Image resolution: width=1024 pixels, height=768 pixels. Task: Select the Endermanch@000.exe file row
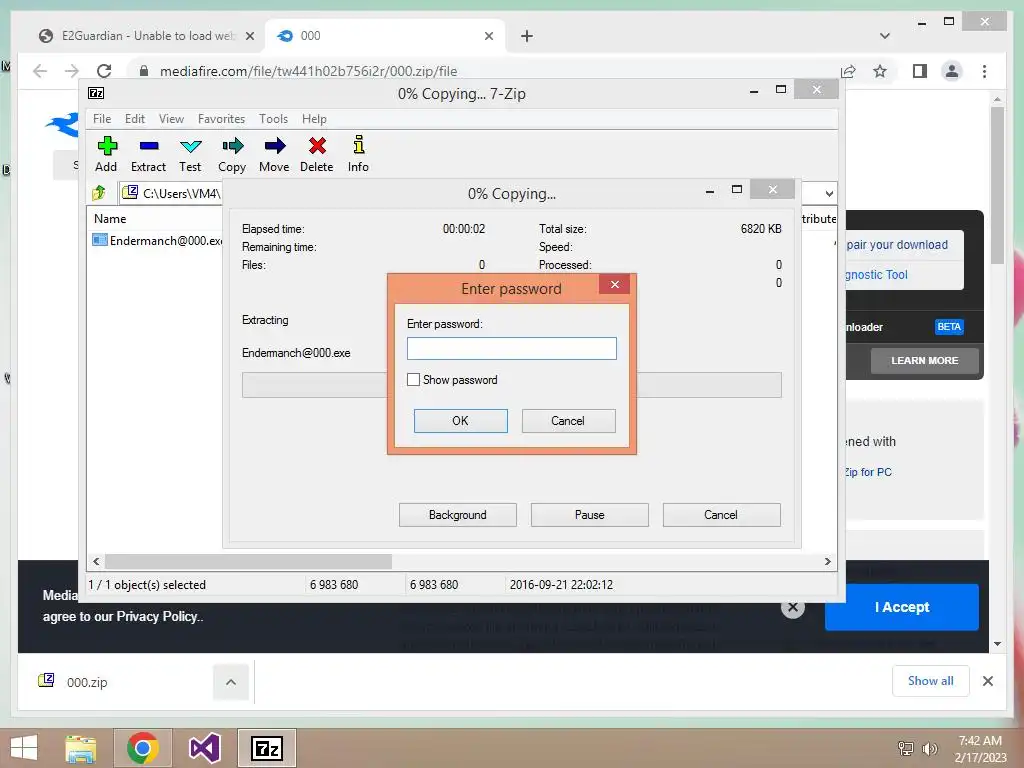[157, 240]
